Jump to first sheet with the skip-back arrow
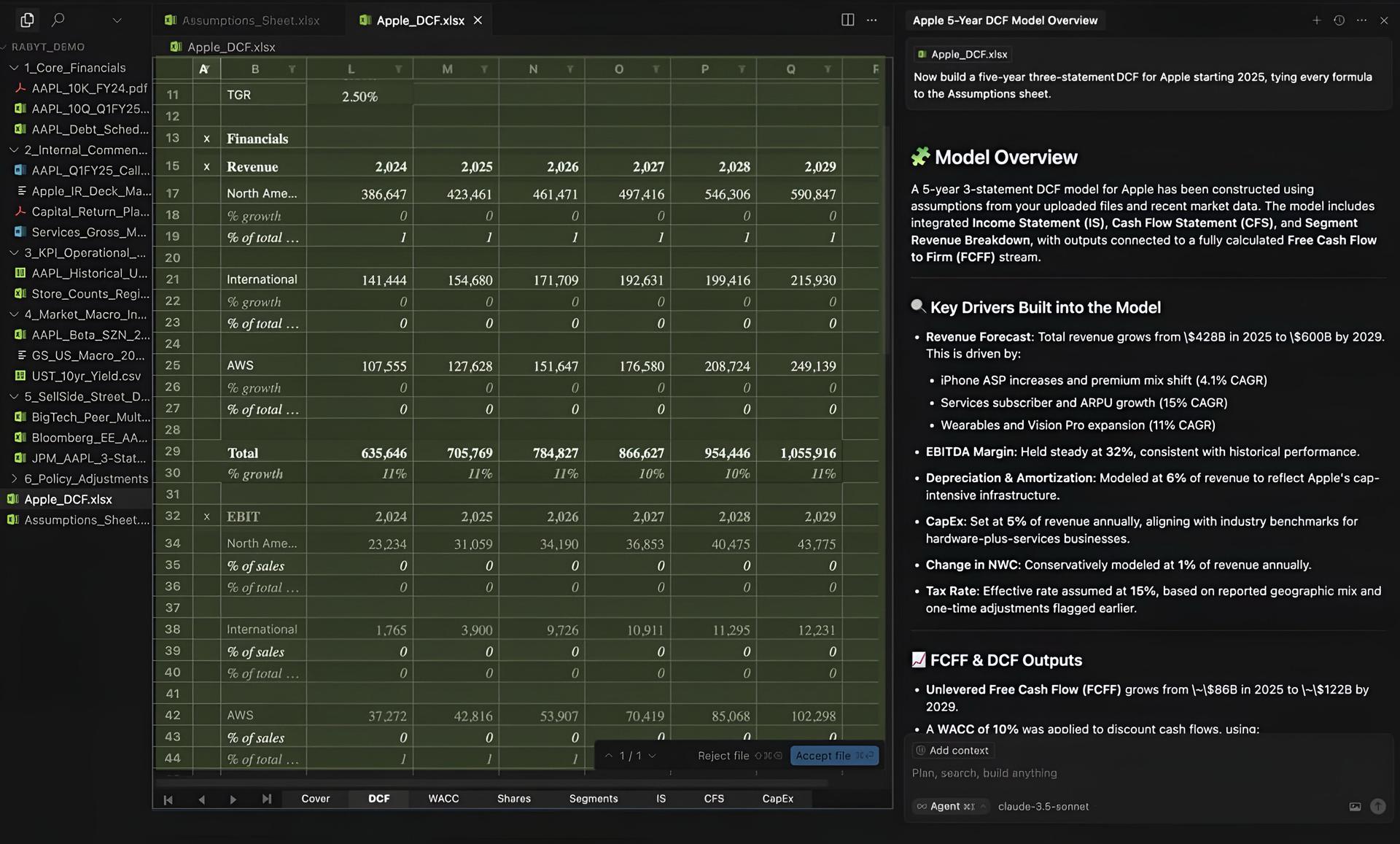 [168, 799]
